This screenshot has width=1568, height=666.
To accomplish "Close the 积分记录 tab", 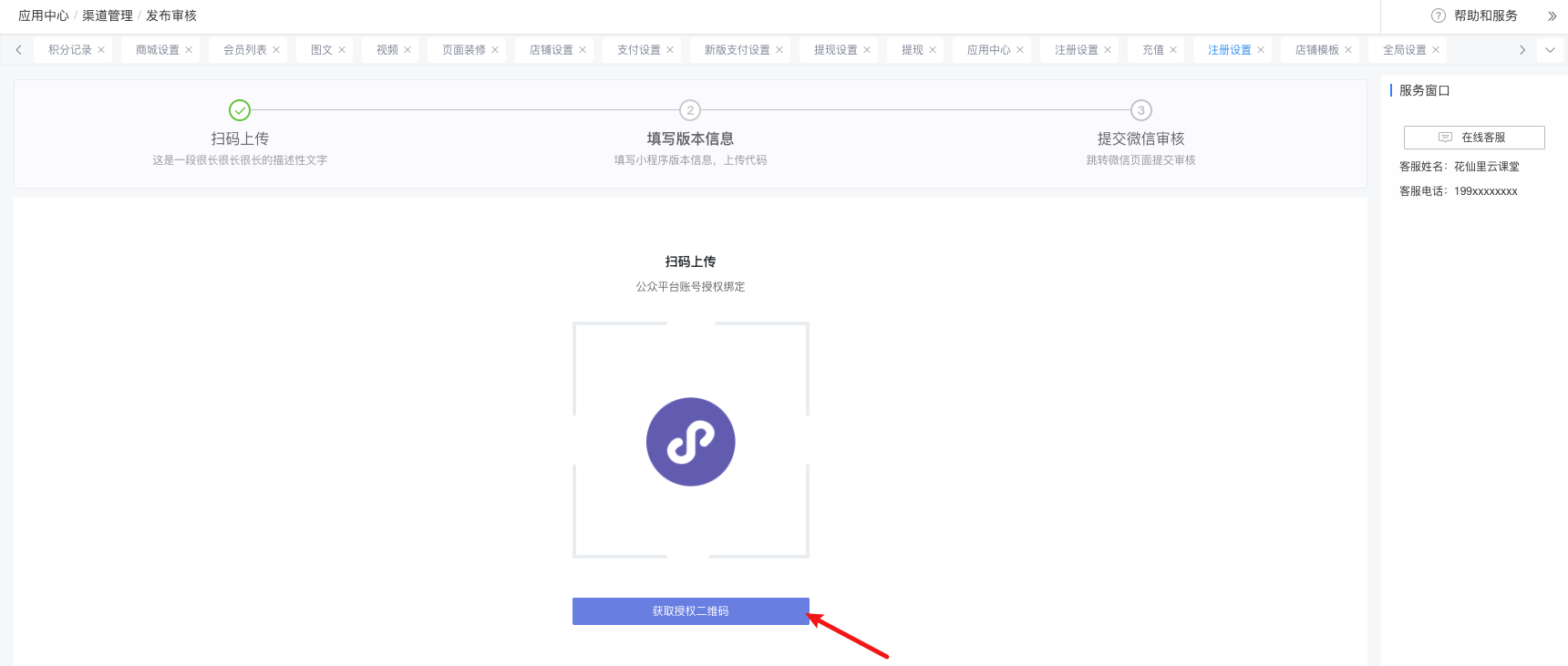I will point(101,50).
